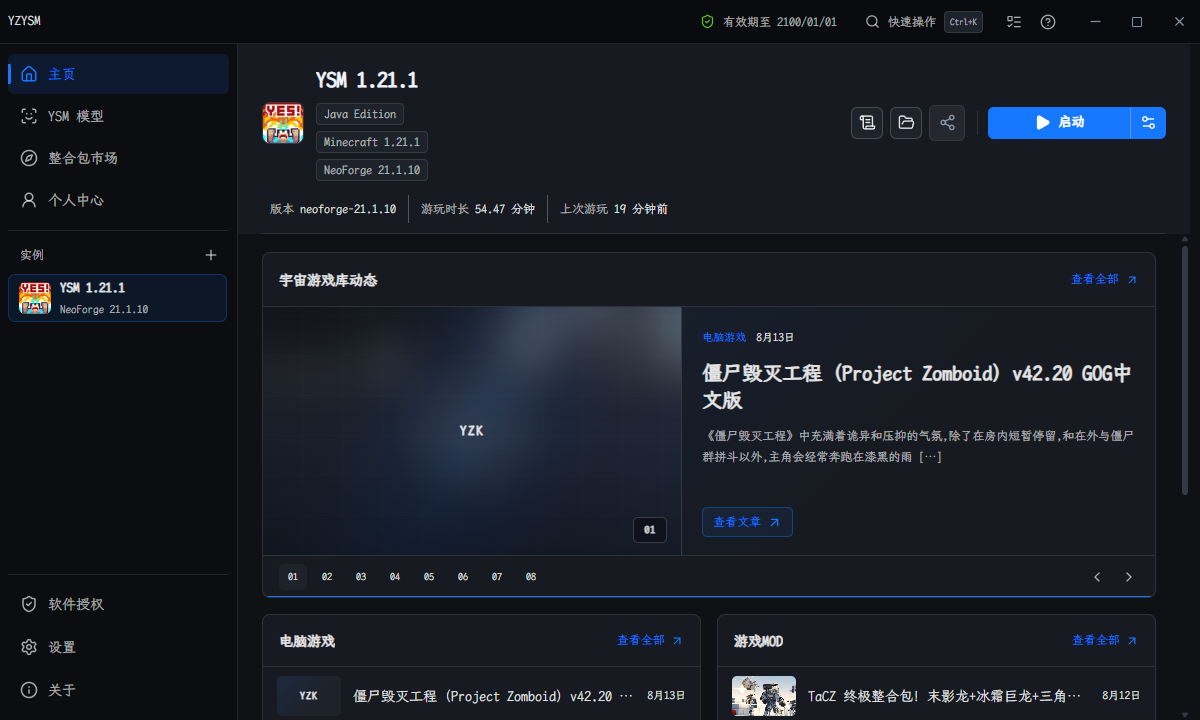Click 上次游戏 19 分钟前 stat

coord(614,209)
